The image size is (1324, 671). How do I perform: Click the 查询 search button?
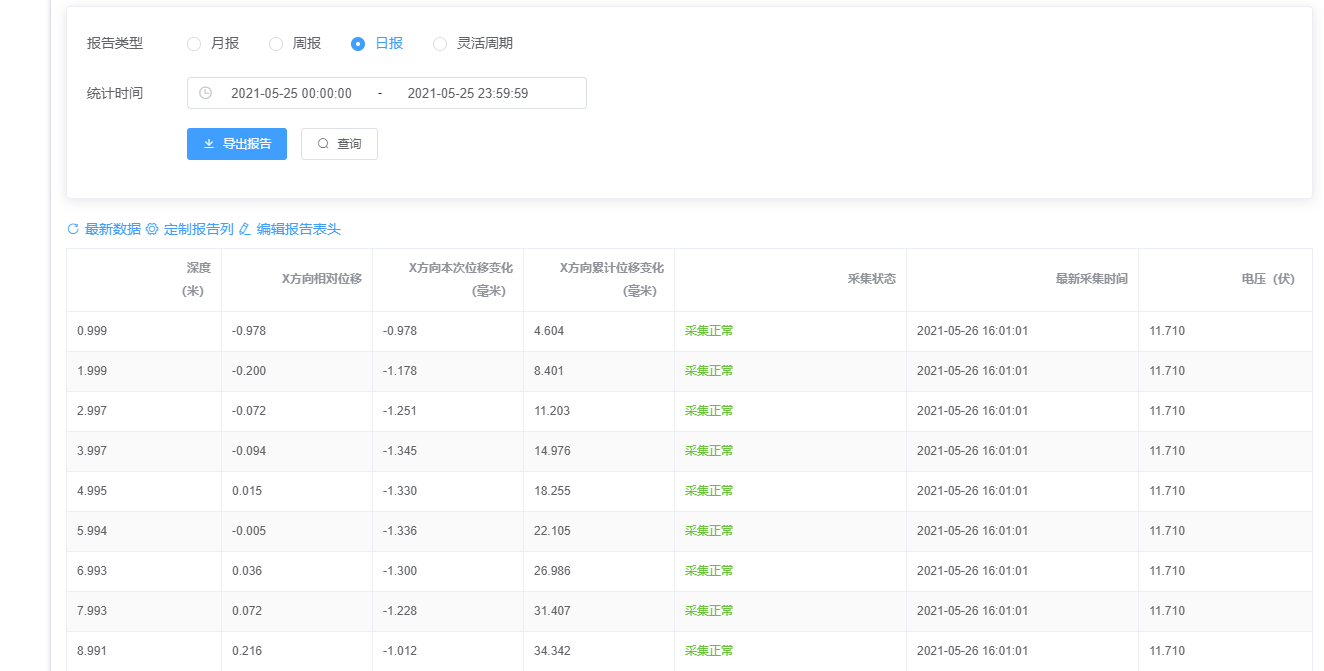coord(339,144)
